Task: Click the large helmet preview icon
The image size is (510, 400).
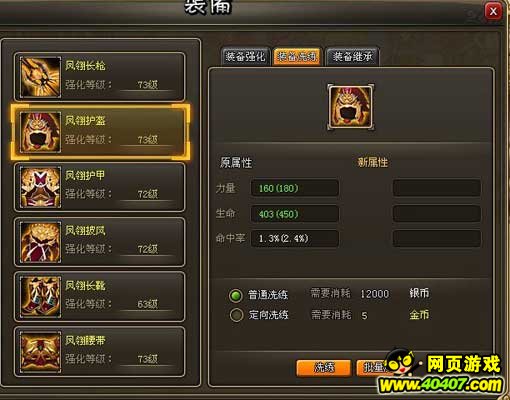Action: (x=350, y=107)
